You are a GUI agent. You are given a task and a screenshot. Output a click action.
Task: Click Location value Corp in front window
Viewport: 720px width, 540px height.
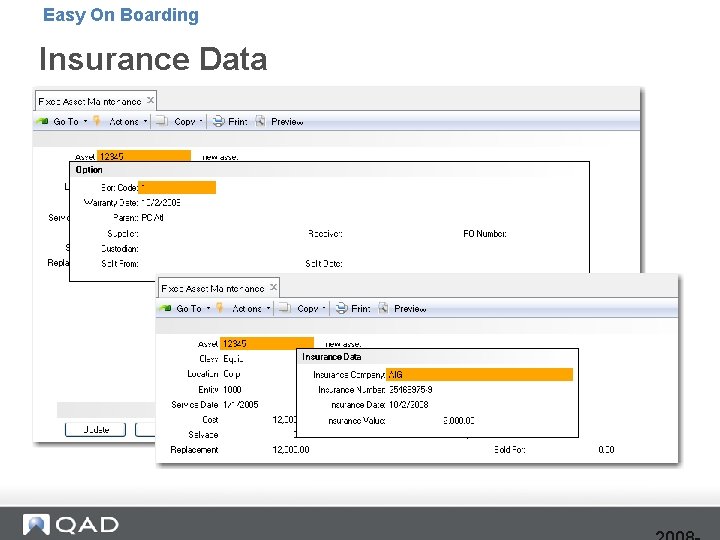[232, 374]
